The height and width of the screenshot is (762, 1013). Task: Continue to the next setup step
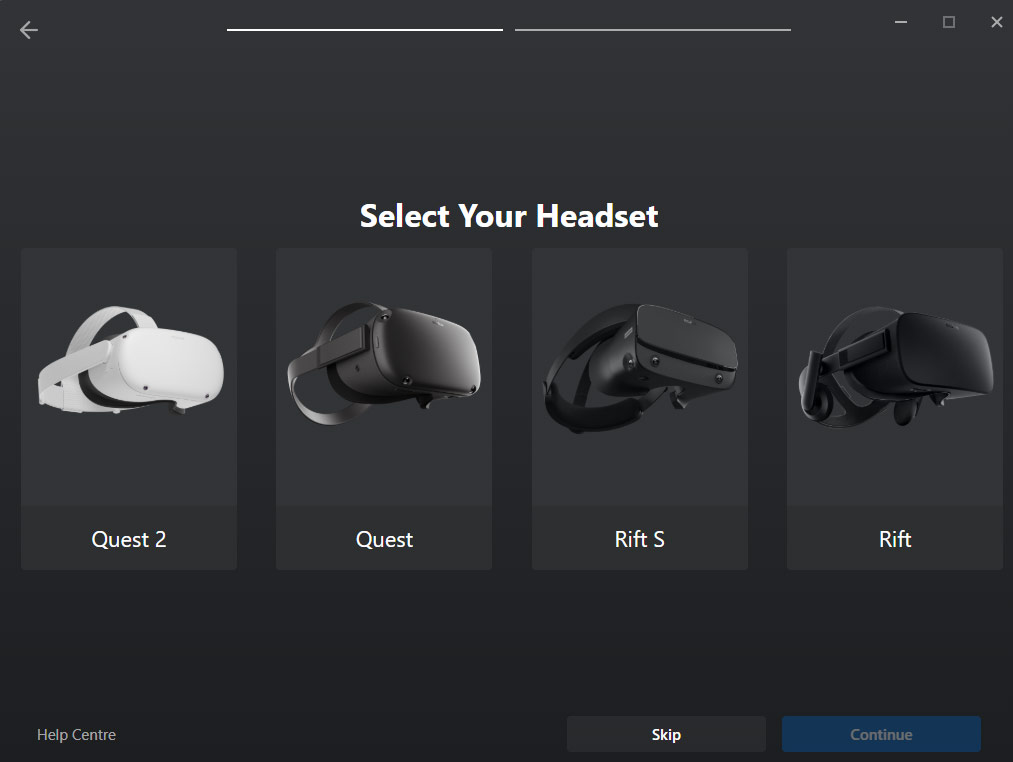[881, 734]
